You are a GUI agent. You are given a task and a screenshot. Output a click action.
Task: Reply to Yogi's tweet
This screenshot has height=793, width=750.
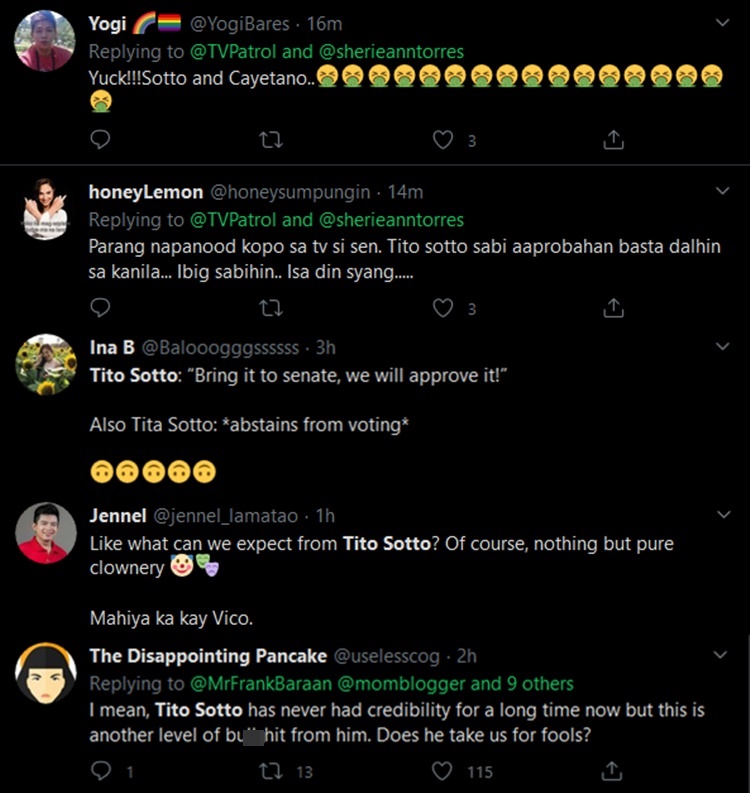pyautogui.click(x=100, y=140)
